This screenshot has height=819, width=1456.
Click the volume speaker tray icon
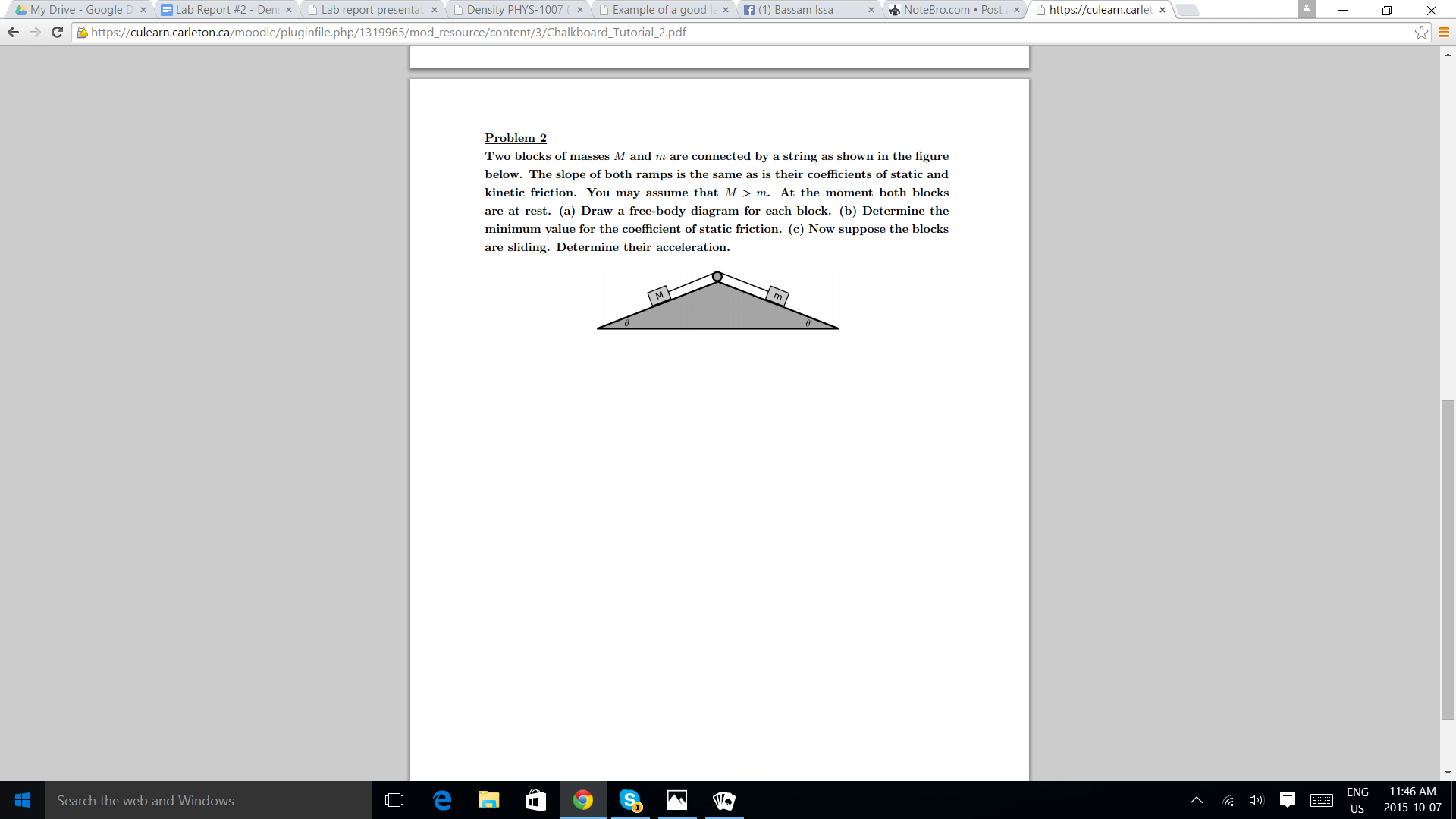click(x=1257, y=800)
